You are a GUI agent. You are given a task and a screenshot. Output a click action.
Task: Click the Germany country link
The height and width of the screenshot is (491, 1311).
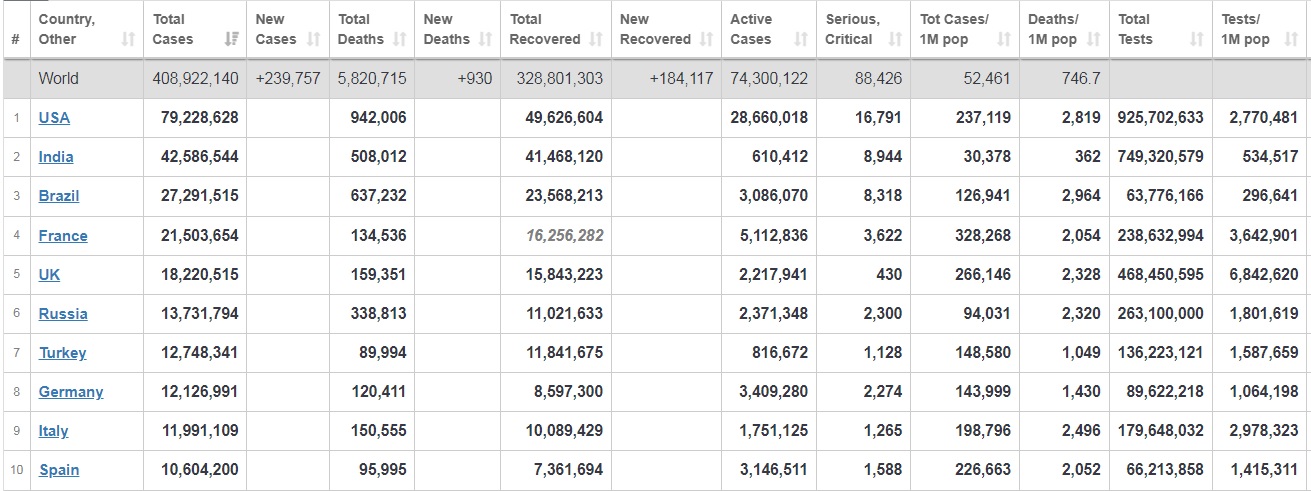click(71, 392)
